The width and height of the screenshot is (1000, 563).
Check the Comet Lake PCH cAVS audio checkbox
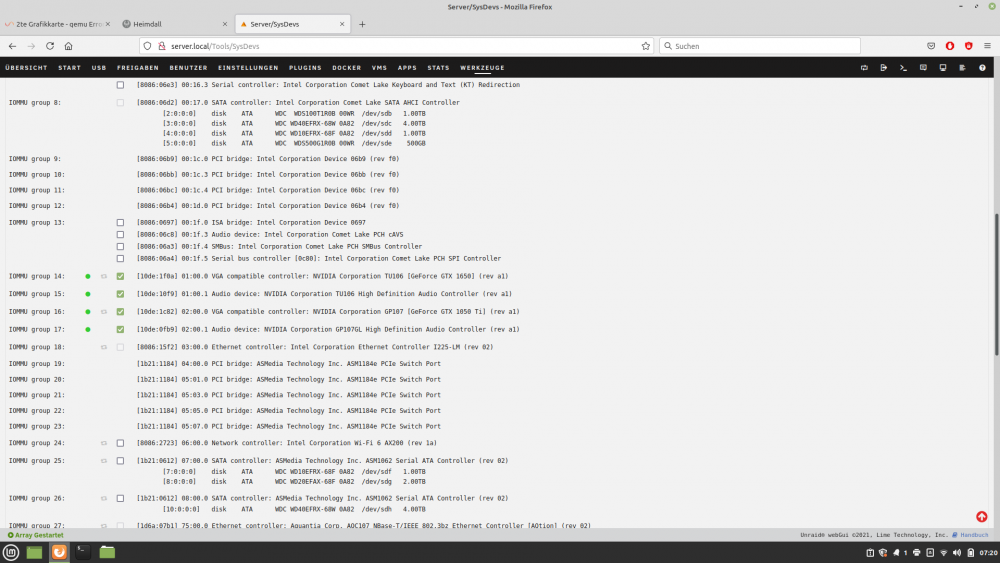[x=120, y=235]
